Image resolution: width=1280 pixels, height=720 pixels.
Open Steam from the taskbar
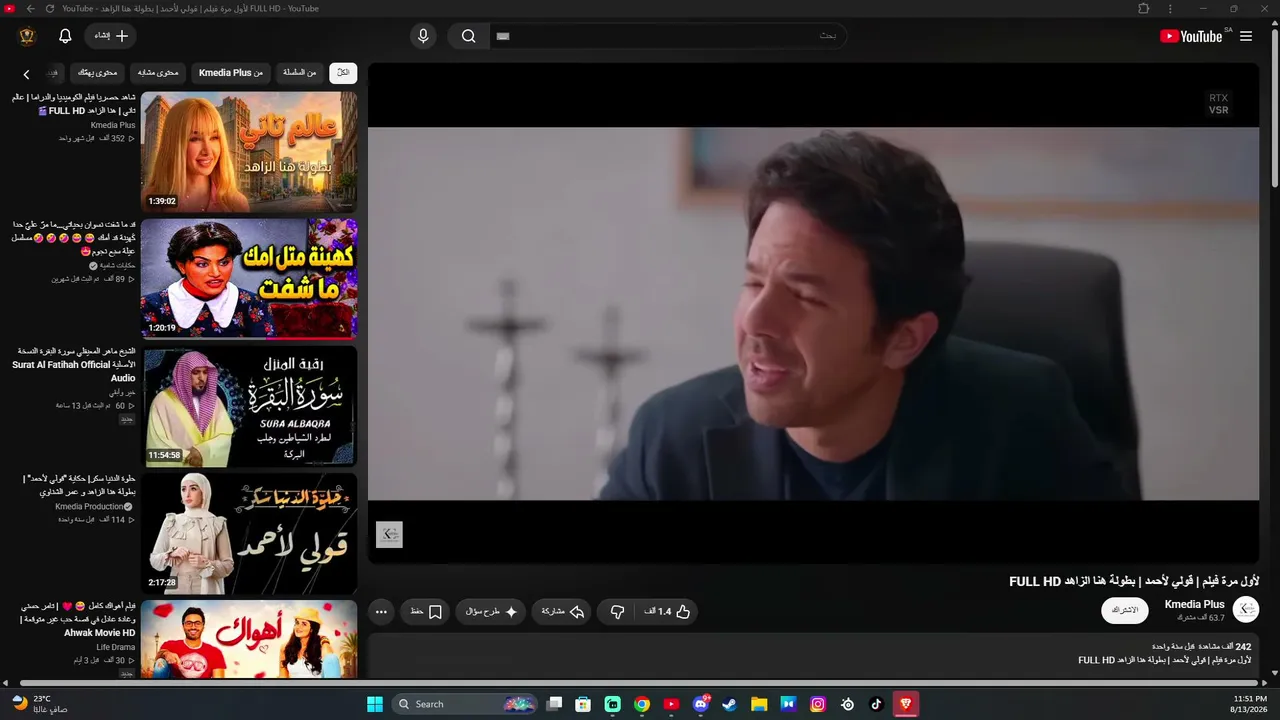[x=730, y=704]
